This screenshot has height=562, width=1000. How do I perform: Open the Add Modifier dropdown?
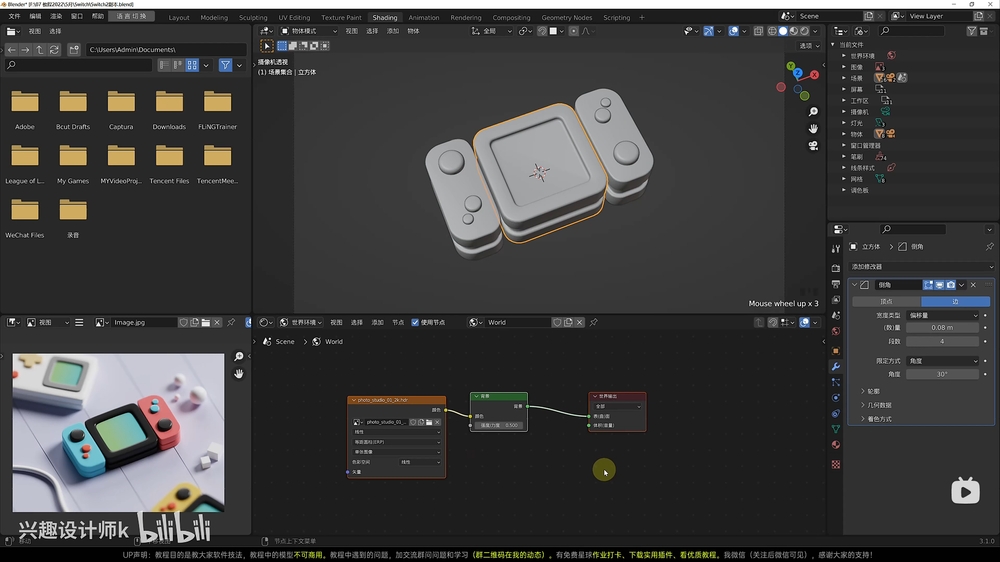click(x=922, y=267)
